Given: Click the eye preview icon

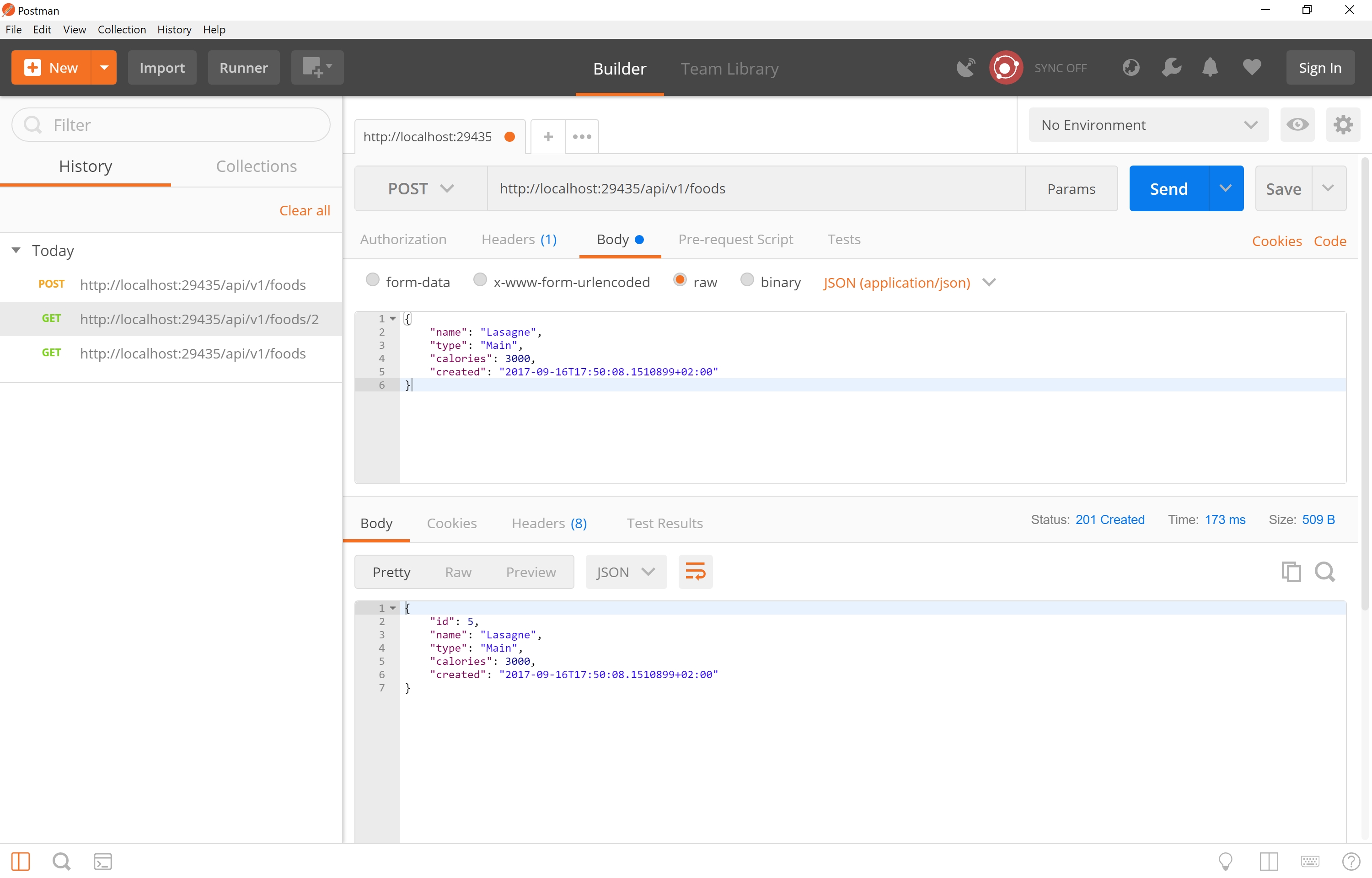Looking at the screenshot, I should point(1298,124).
